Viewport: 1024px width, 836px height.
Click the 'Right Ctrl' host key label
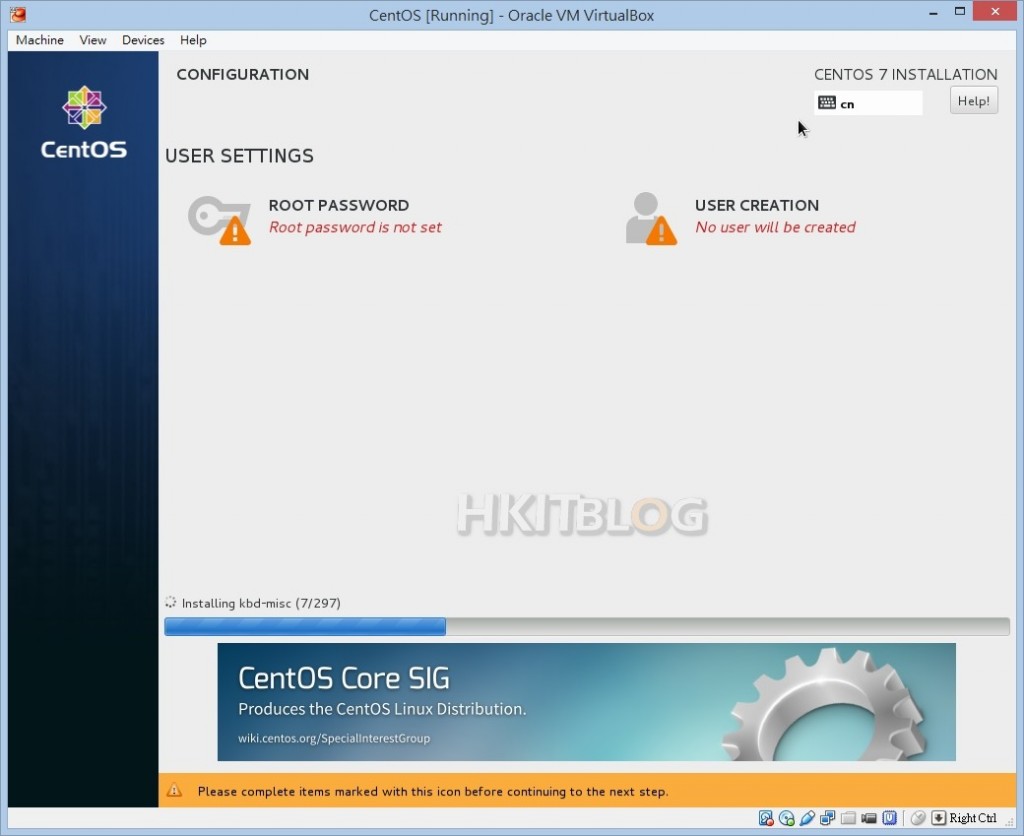point(973,818)
